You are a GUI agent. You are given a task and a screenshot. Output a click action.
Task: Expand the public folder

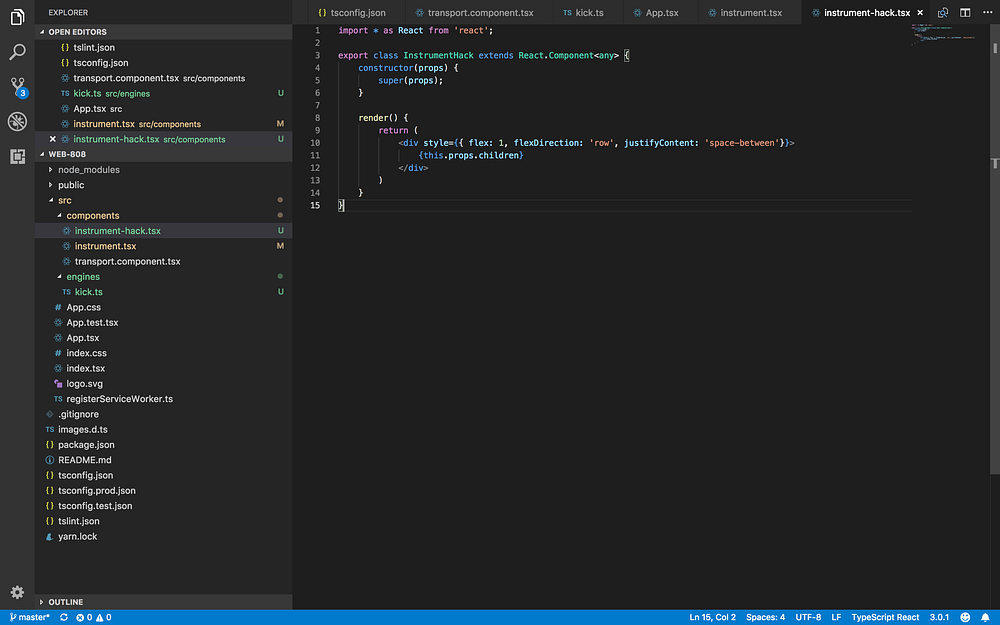[71, 185]
